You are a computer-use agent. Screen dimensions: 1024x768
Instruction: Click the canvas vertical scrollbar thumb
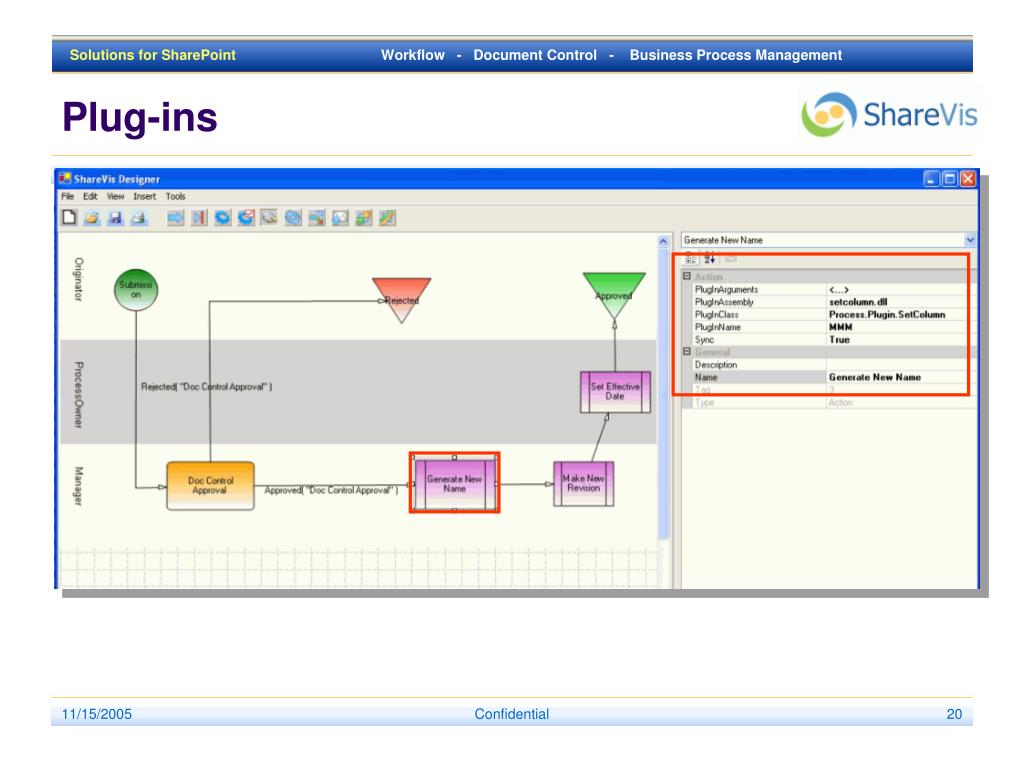(x=664, y=394)
